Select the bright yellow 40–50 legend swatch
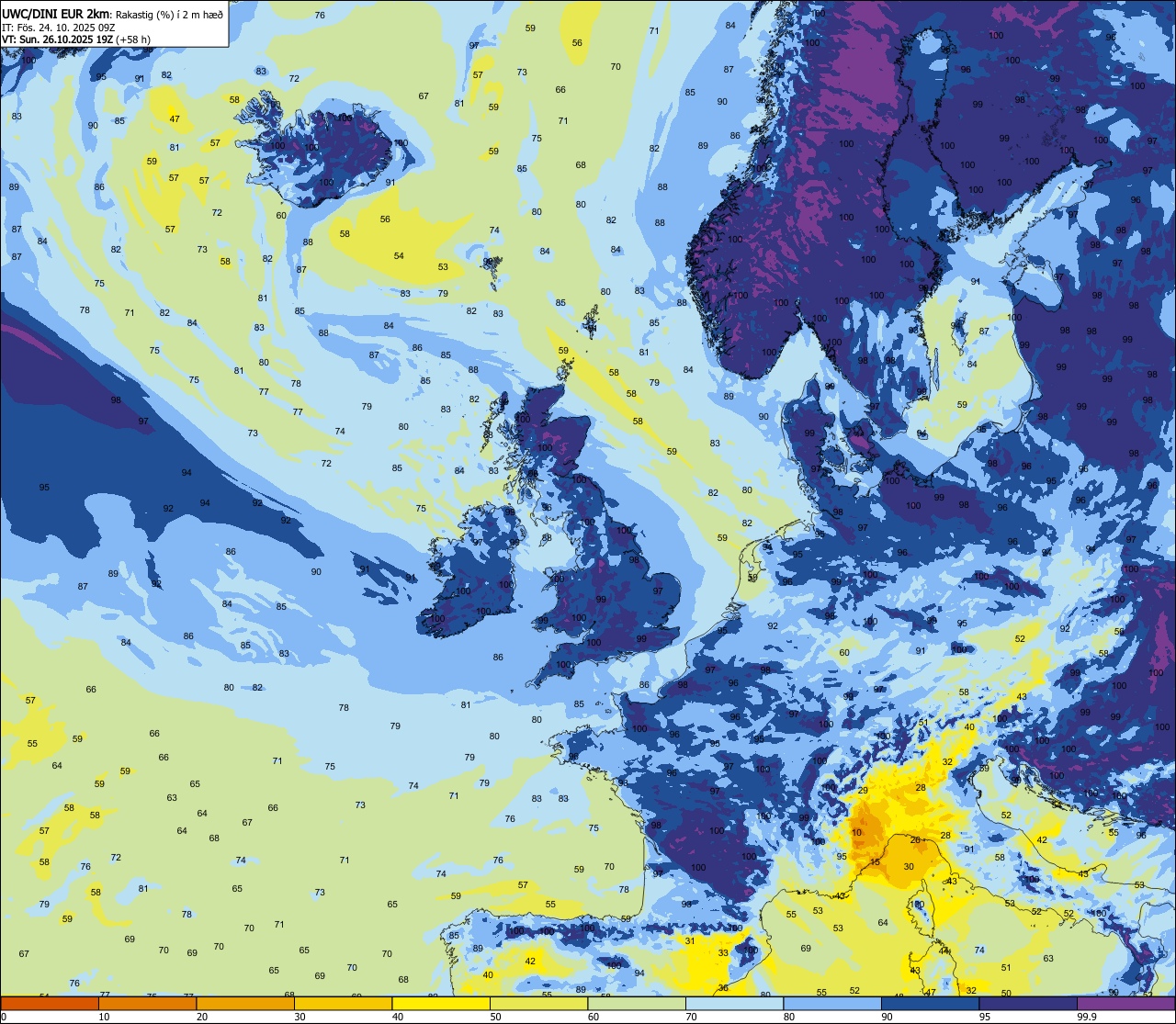This screenshot has width=1176, height=1024. (441, 1003)
